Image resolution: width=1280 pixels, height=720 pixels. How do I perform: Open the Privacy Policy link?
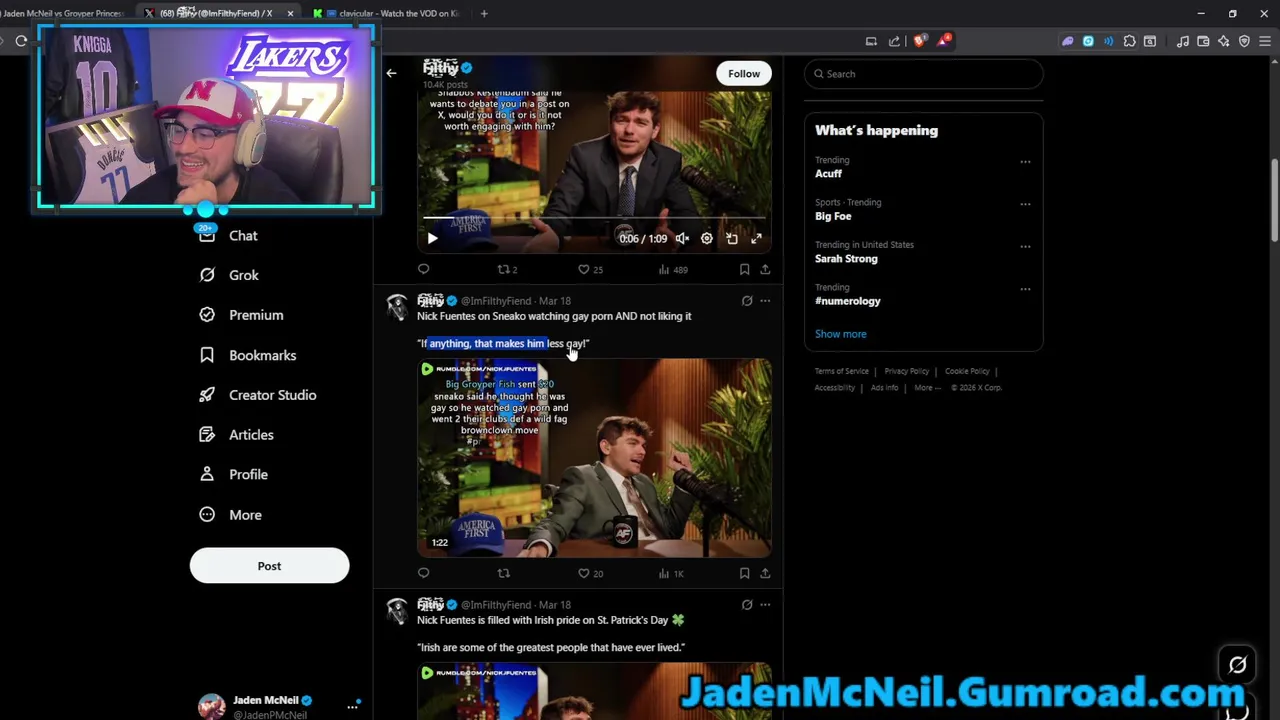pyautogui.click(x=907, y=371)
